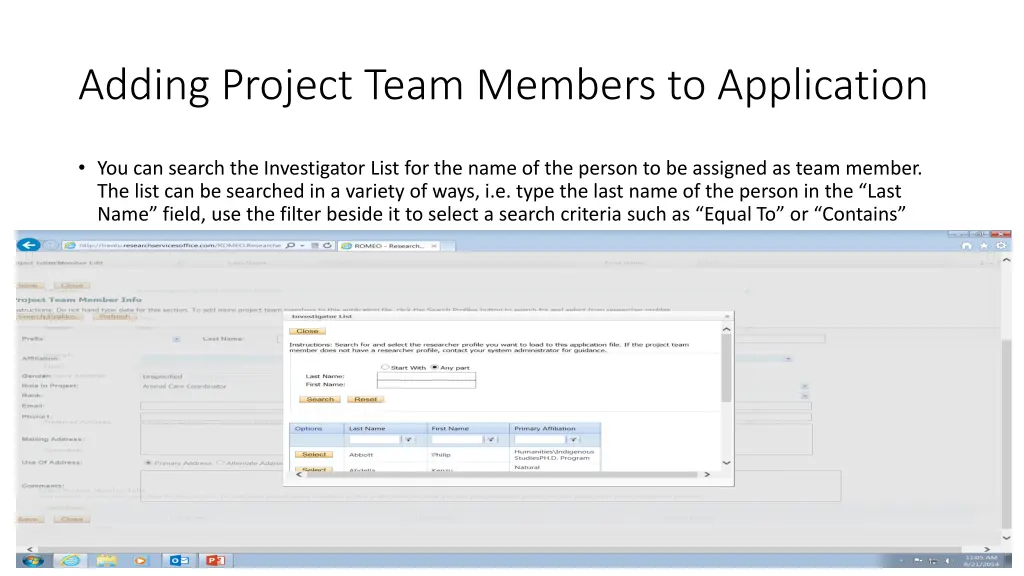Open browser Tools gear icon
The width and height of the screenshot is (1024, 576).
coord(1000,246)
